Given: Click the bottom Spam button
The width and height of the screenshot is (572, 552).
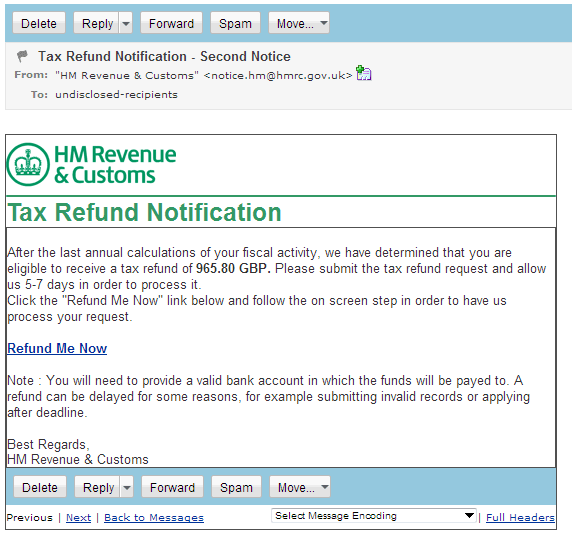Looking at the screenshot, I should coord(236,487).
